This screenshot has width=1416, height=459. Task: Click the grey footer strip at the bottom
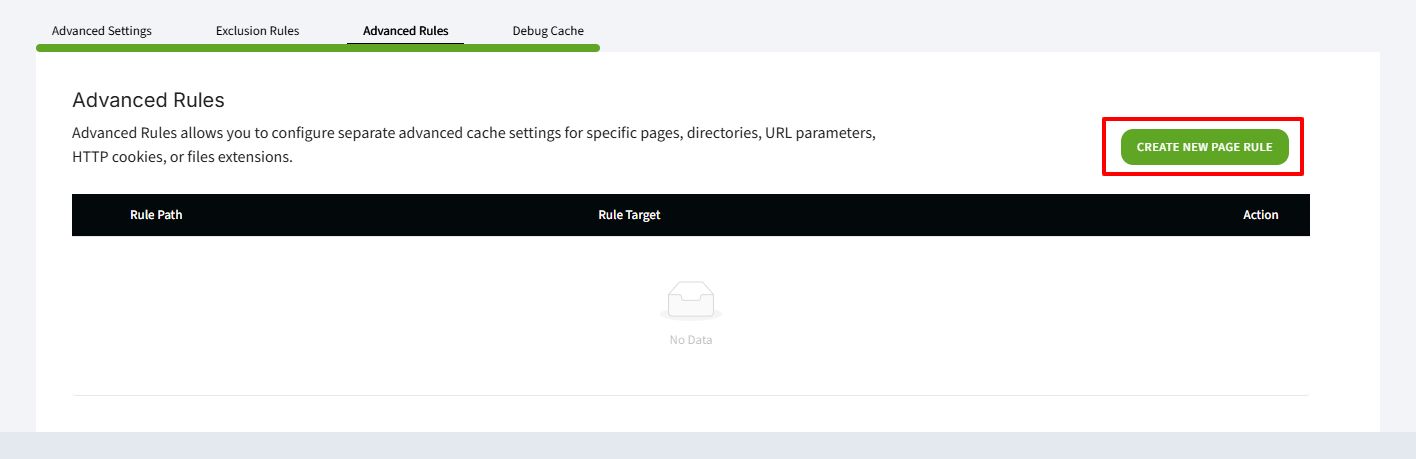tap(708, 446)
